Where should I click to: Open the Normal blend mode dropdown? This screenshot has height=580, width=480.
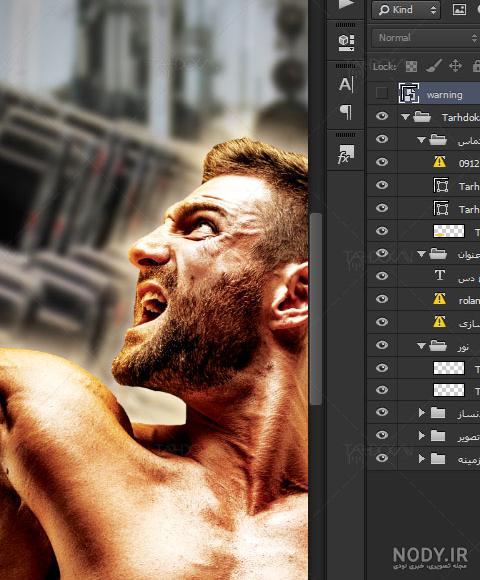(426, 38)
